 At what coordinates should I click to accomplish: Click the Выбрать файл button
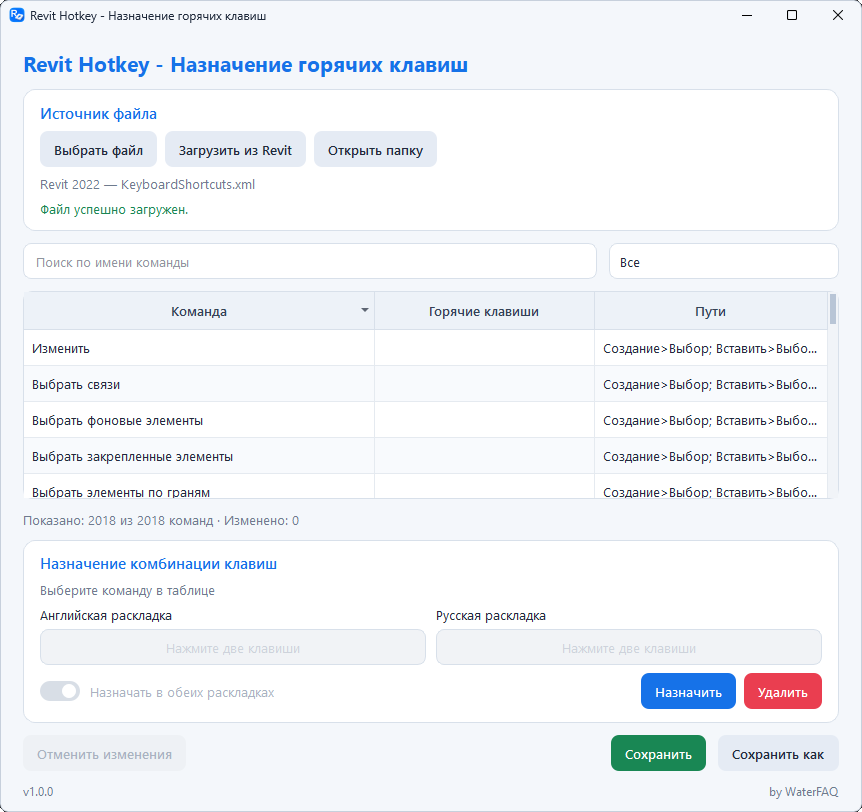pyautogui.click(x=98, y=150)
